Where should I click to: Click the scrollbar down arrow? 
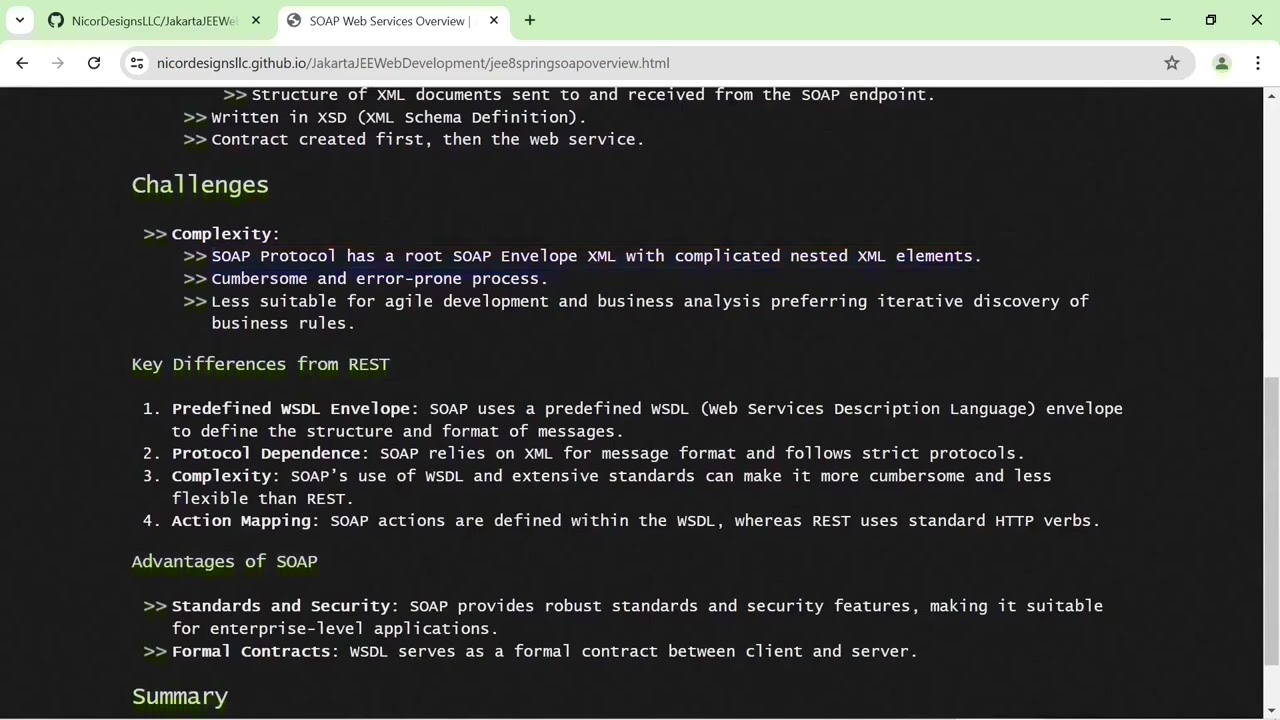pyautogui.click(x=1272, y=711)
